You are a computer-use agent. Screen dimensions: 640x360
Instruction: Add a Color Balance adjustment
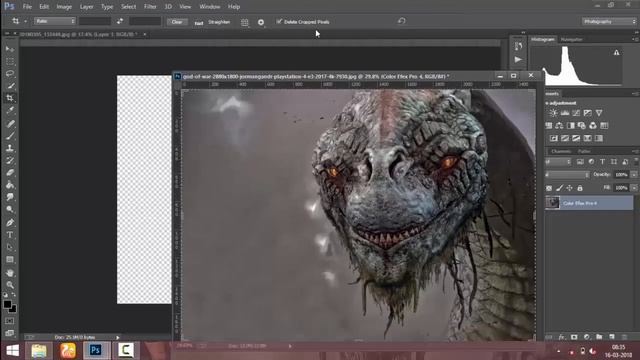click(x=559, y=126)
